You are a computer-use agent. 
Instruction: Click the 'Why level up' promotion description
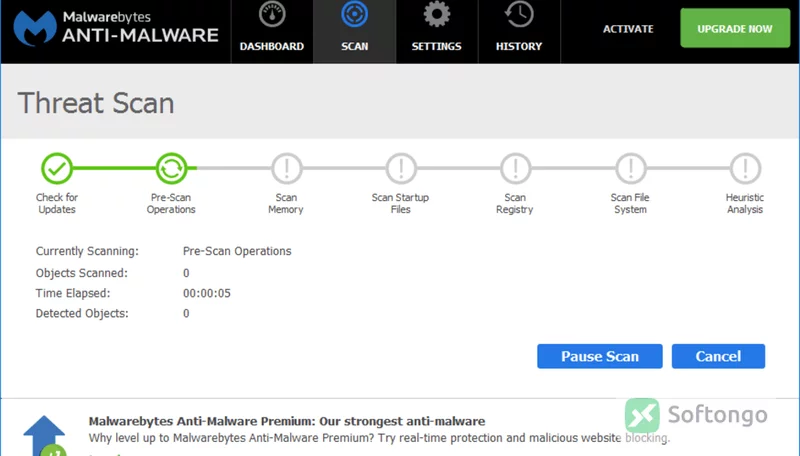[x=379, y=438]
